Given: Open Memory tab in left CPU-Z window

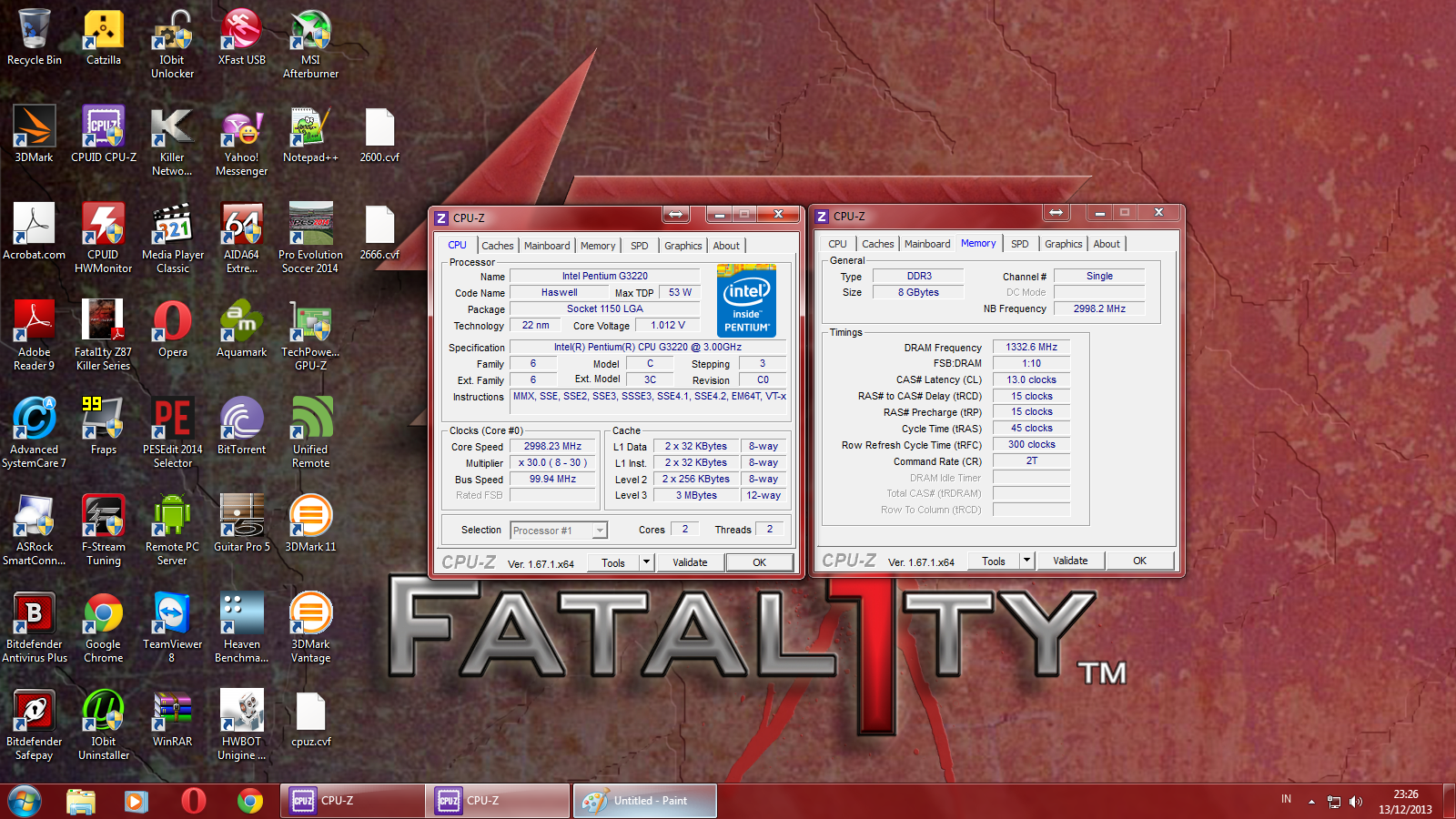Looking at the screenshot, I should pyautogui.click(x=598, y=246).
